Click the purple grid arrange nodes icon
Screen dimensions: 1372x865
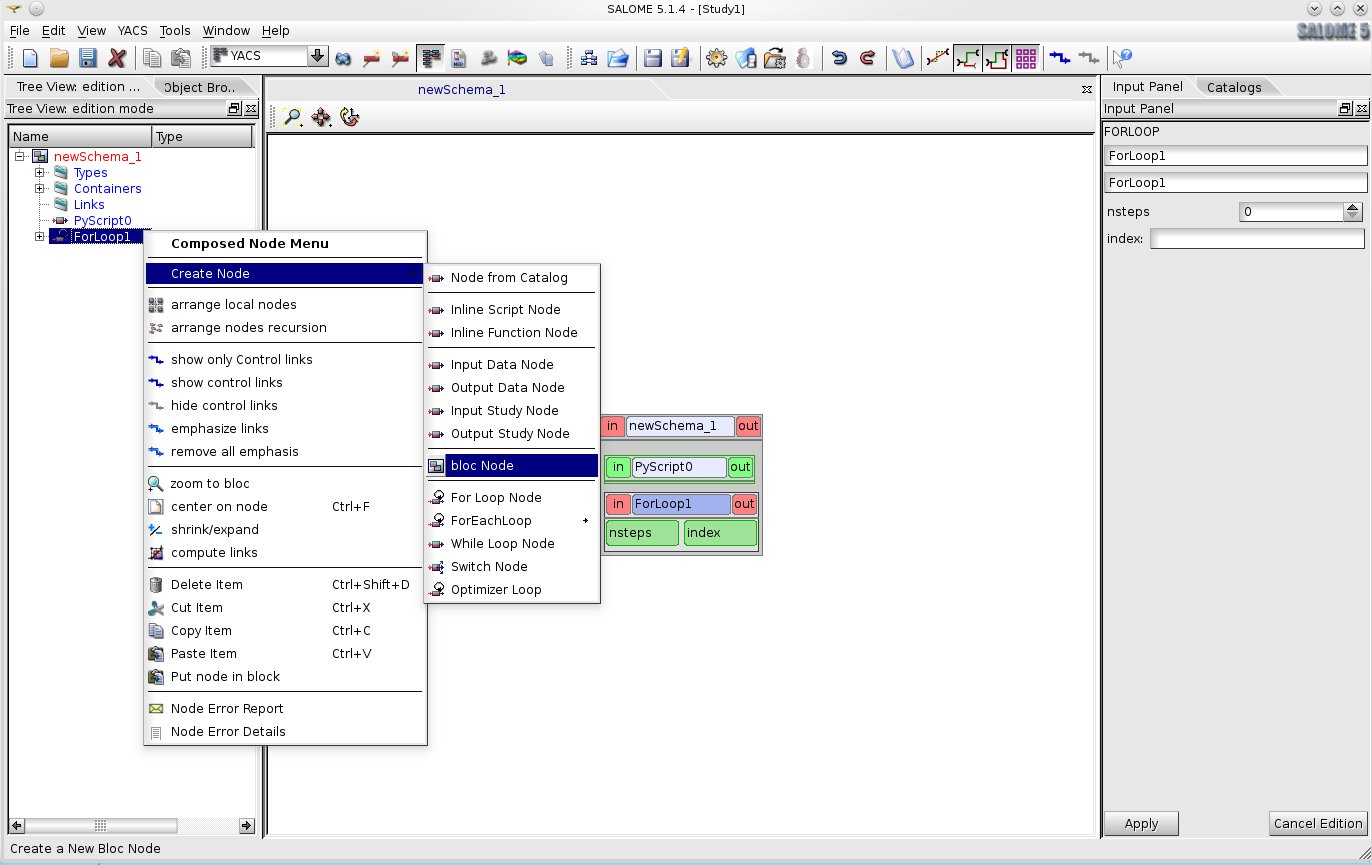tap(1026, 58)
